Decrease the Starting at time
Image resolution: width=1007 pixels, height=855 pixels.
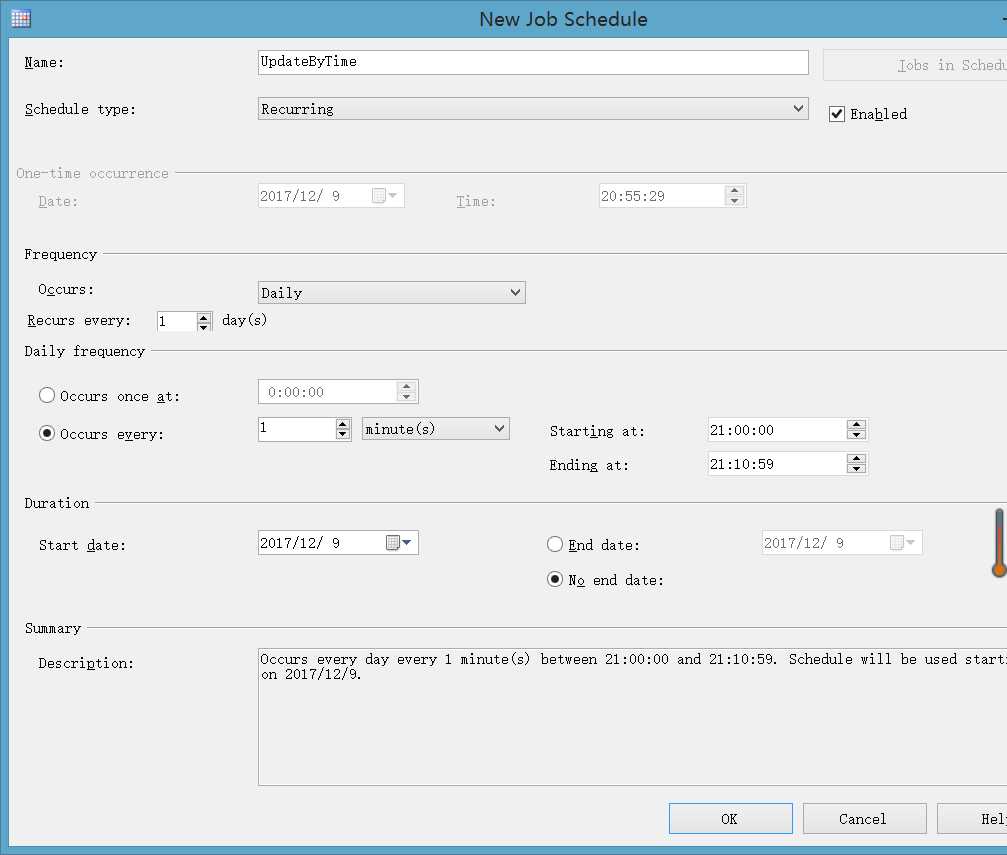pos(856,435)
